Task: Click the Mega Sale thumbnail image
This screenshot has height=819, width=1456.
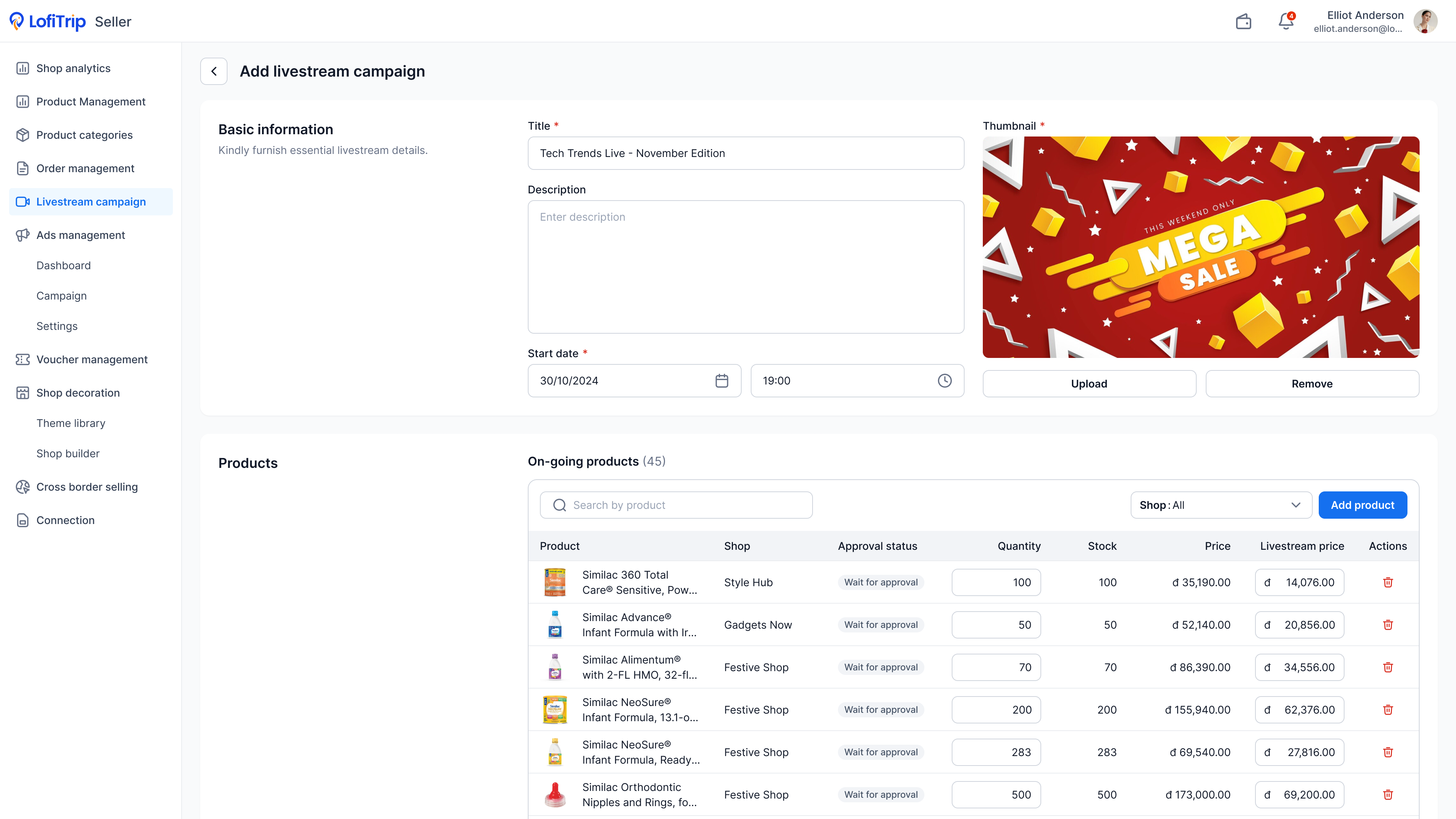Action: point(1200,247)
